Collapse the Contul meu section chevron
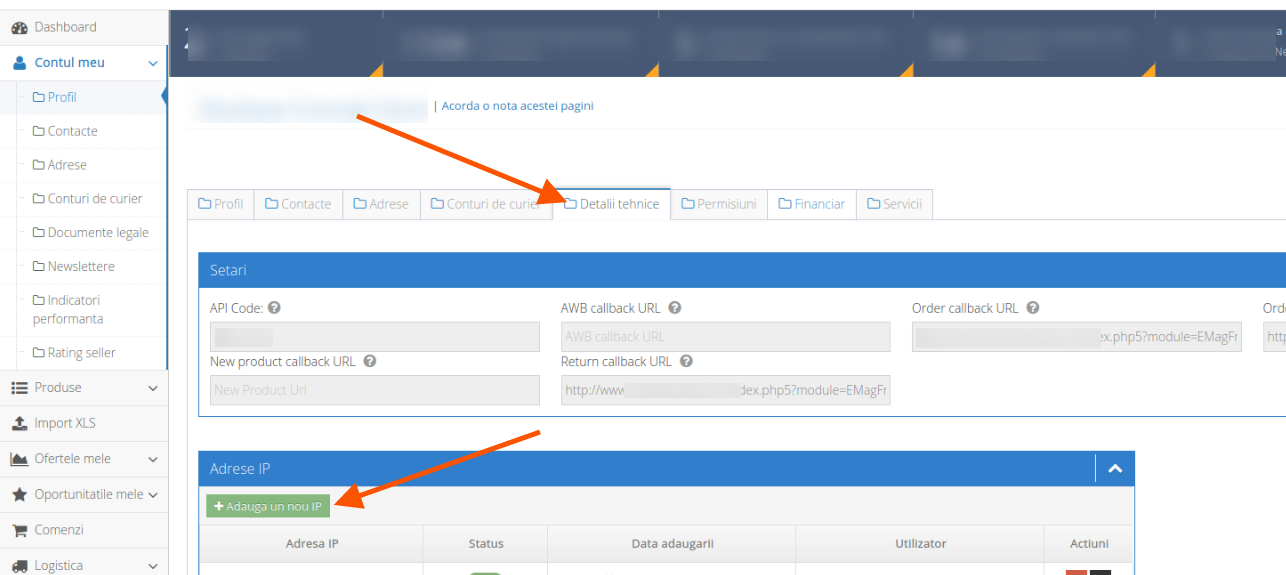 153,63
